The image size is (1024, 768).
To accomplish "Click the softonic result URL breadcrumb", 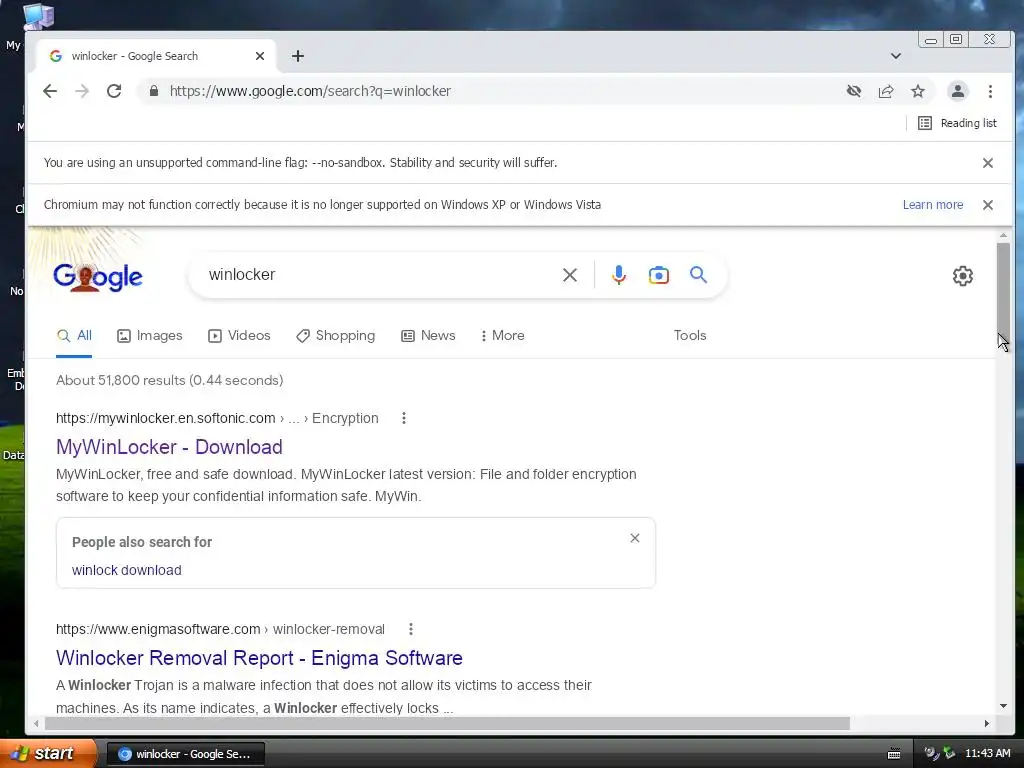I will pyautogui.click(x=217, y=419).
